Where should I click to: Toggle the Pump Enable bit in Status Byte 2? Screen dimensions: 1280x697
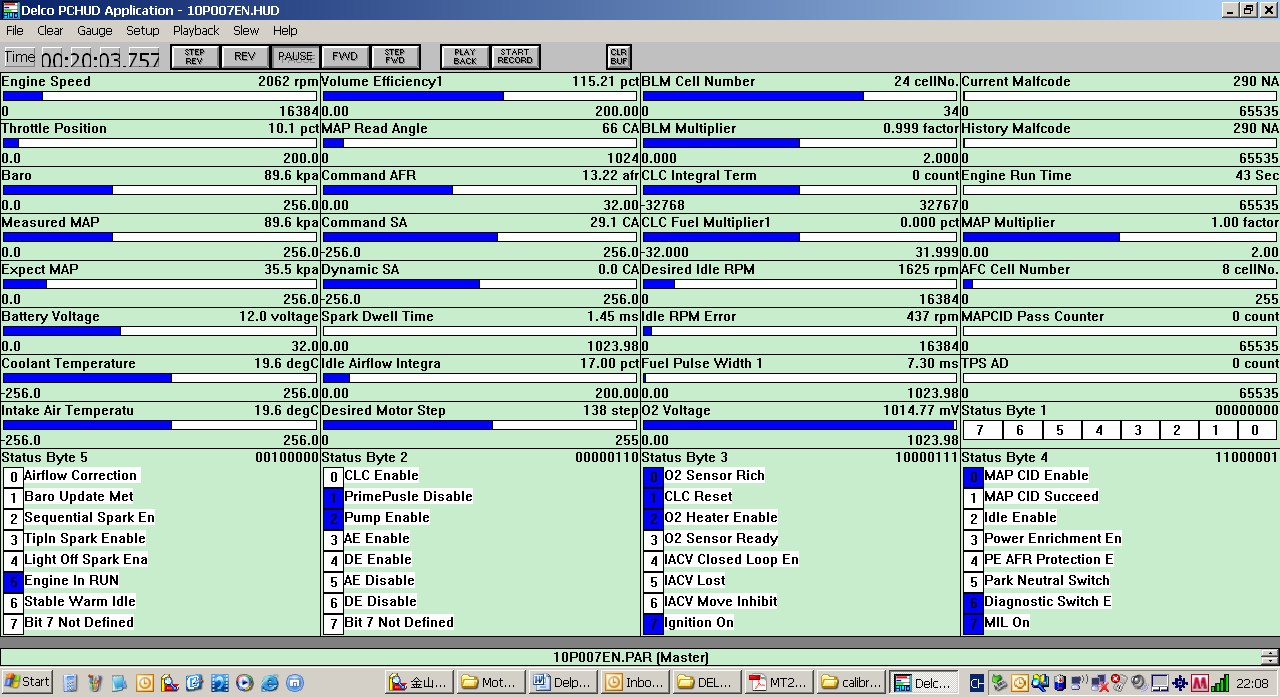(x=333, y=518)
